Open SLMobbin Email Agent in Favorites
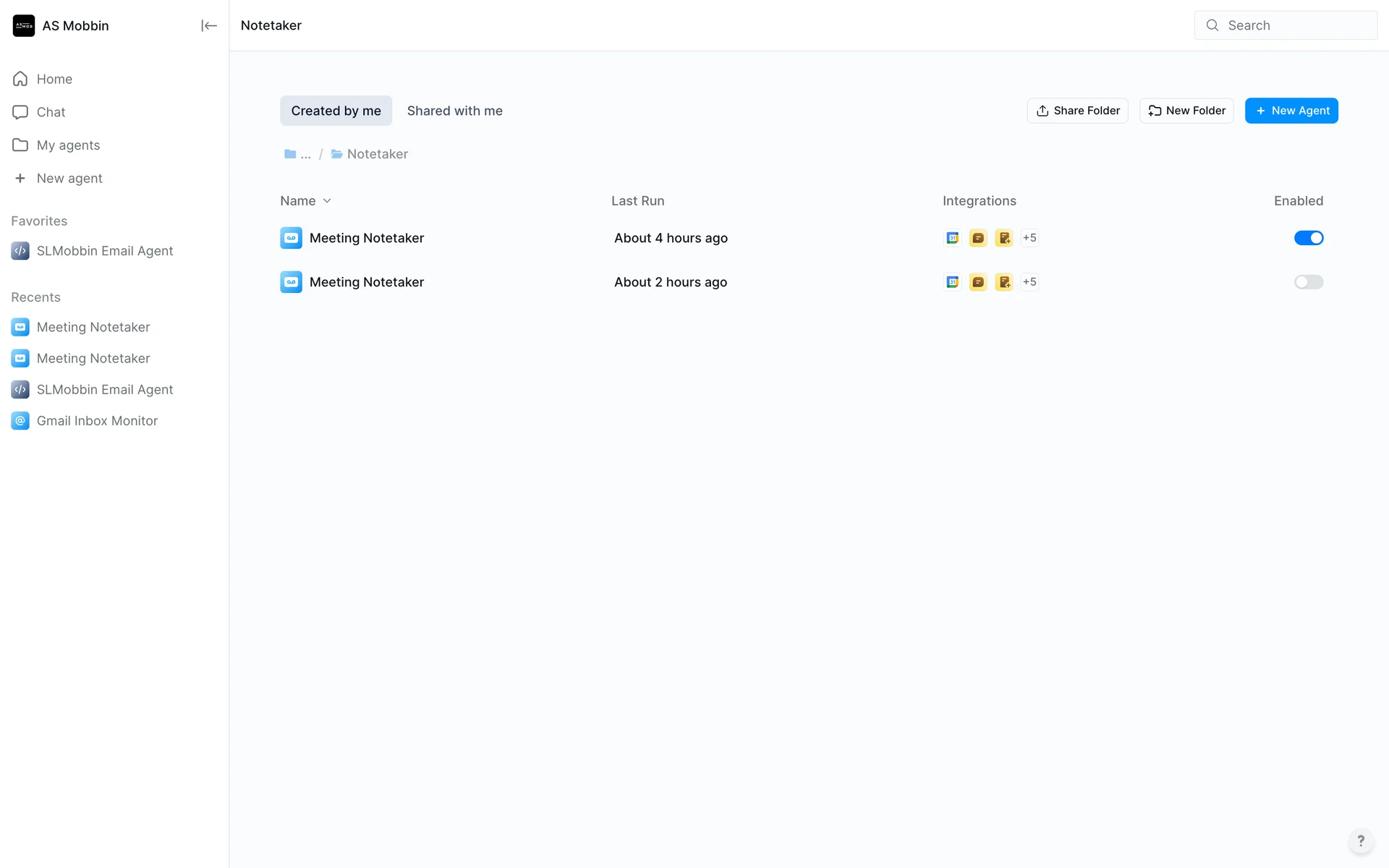The width and height of the screenshot is (1389, 868). tap(104, 251)
